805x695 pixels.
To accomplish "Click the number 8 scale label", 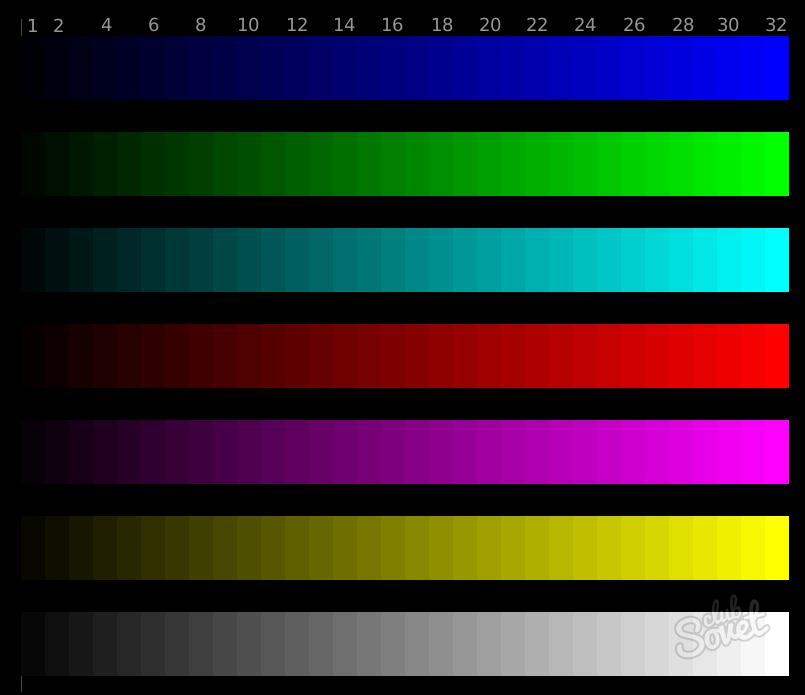I will (x=200, y=25).
